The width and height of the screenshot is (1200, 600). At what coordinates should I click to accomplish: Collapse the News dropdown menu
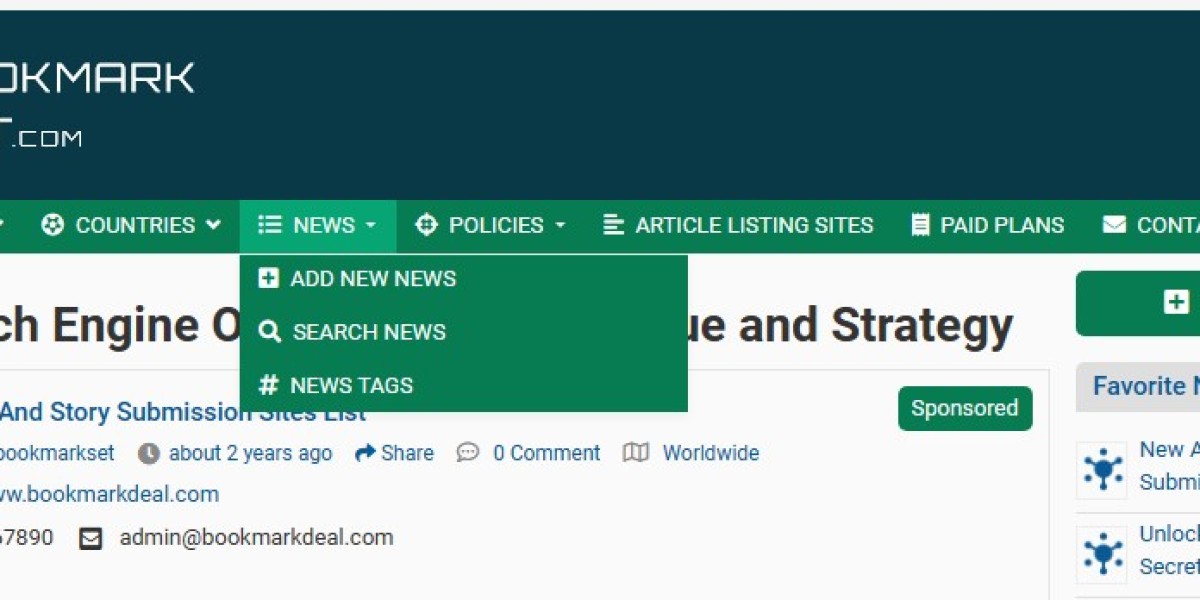pos(318,225)
